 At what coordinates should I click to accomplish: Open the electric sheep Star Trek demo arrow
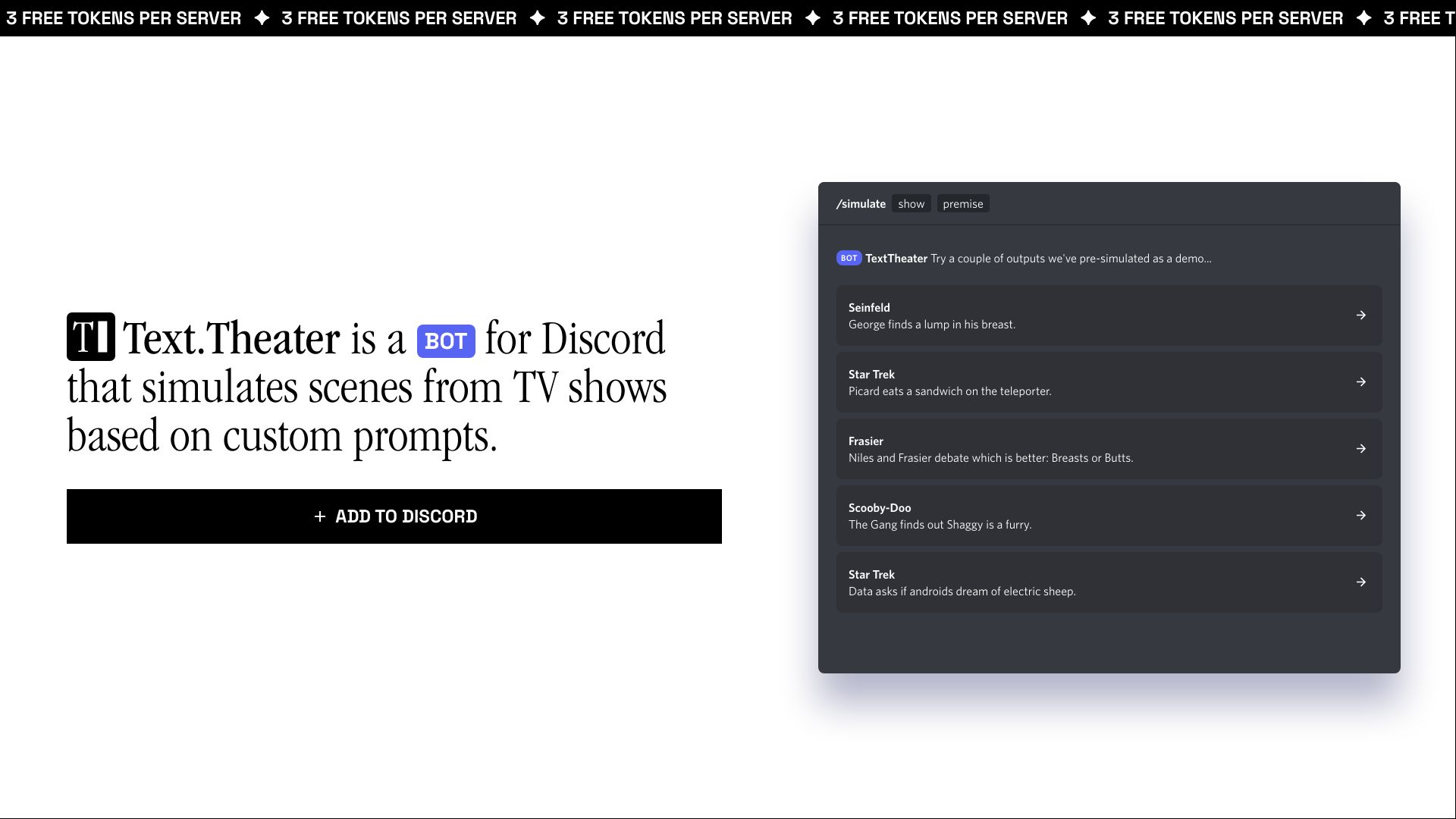click(1361, 582)
